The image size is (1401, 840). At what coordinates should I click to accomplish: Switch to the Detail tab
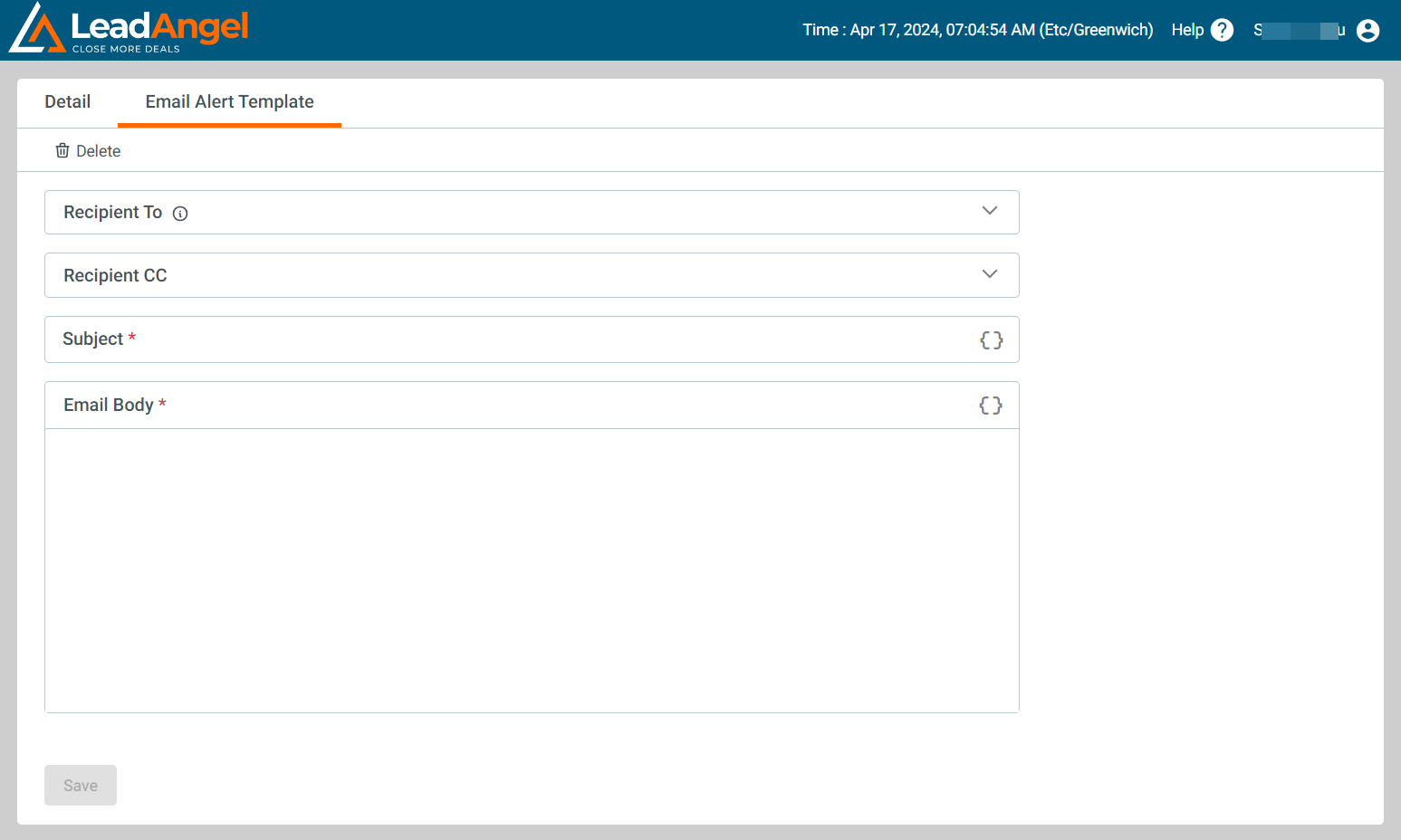68,102
